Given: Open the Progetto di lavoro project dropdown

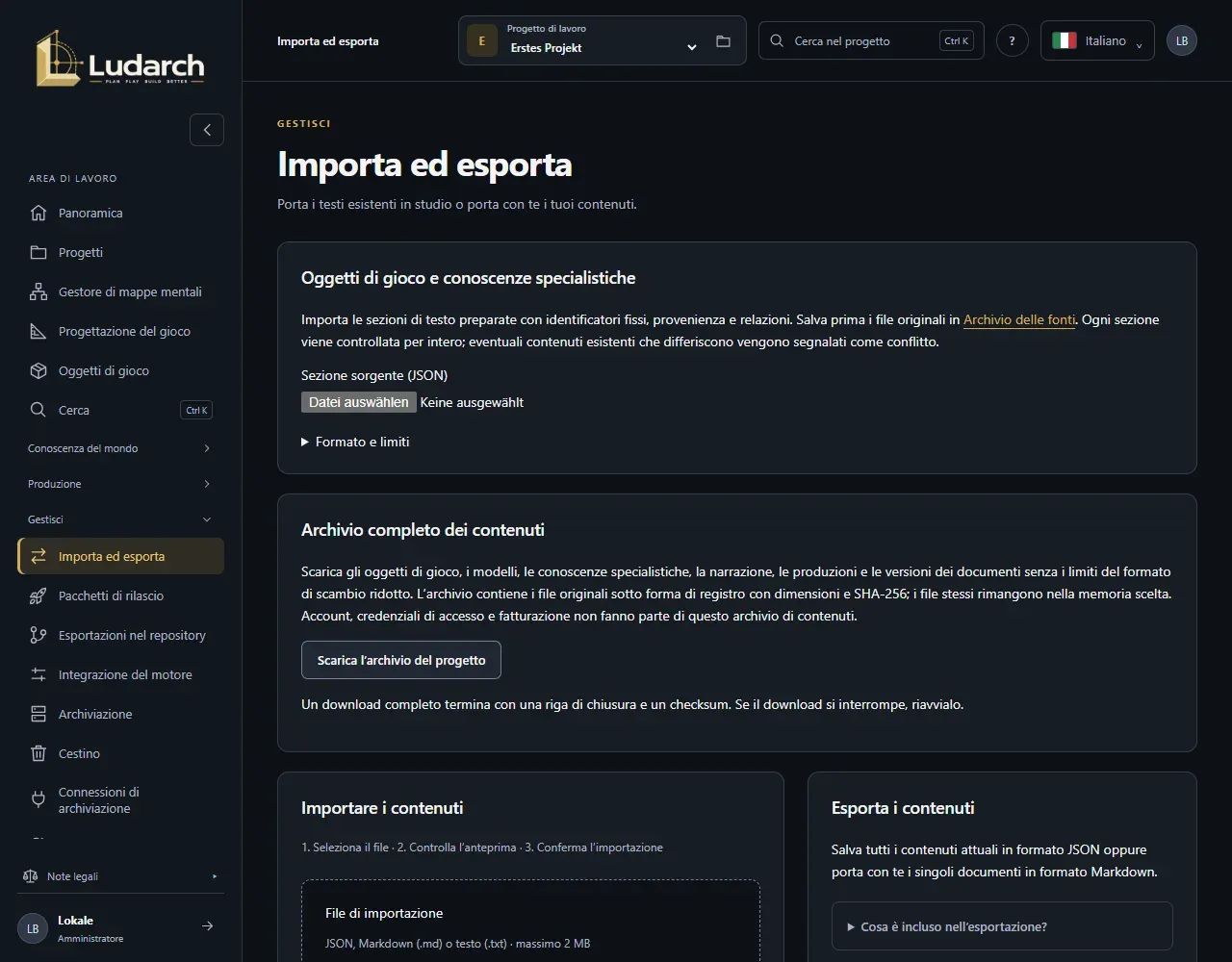Looking at the screenshot, I should coord(603,40).
